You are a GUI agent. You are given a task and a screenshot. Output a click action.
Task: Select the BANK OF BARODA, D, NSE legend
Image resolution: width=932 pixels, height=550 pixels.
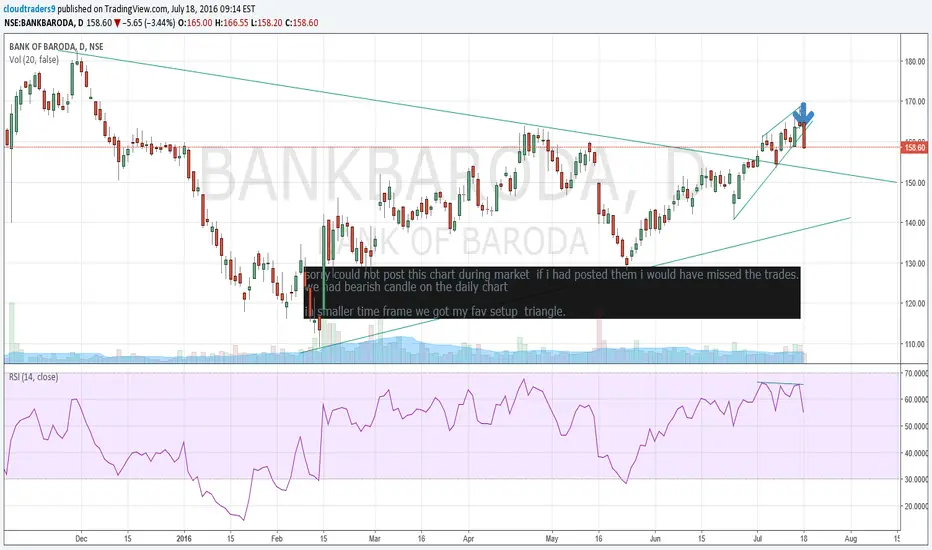click(56, 46)
